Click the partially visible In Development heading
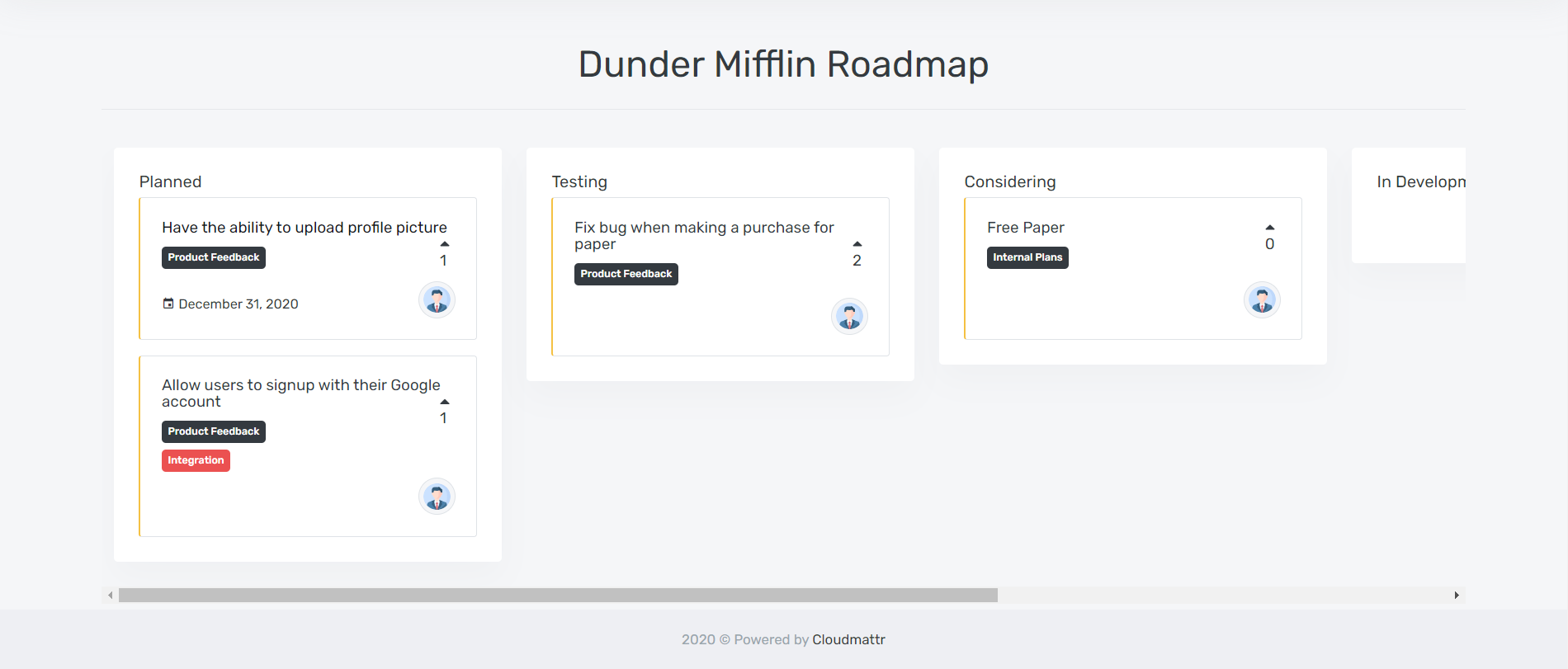Screen dimensions: 1568x669 tap(1421, 181)
